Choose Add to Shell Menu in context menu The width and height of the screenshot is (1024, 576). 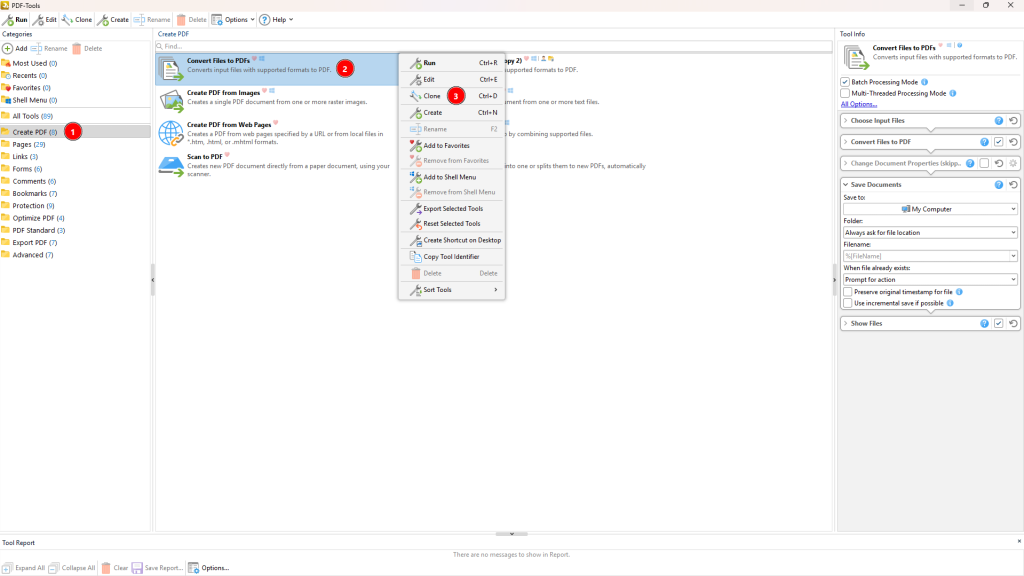coord(452,177)
